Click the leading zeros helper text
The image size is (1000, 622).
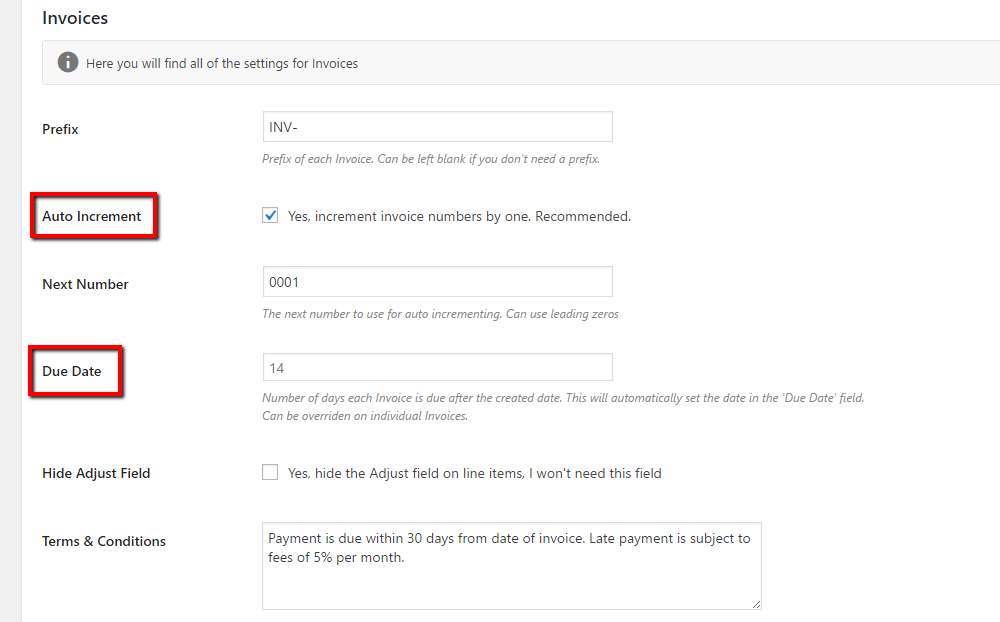440,313
